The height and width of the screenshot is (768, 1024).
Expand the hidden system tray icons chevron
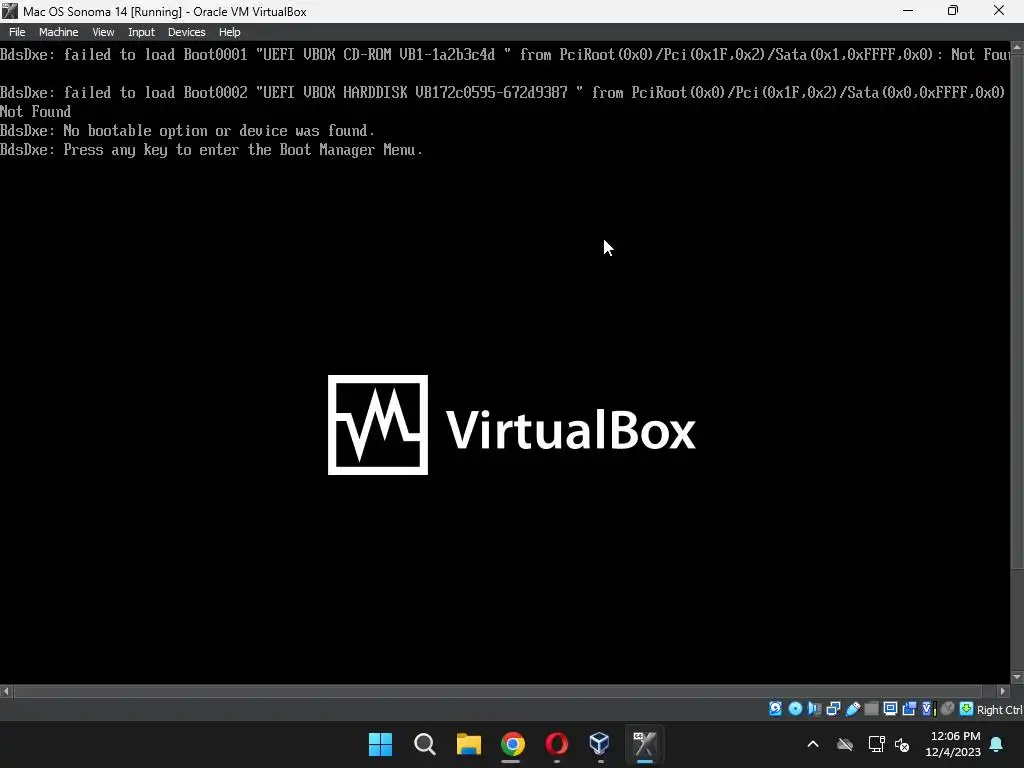(x=813, y=744)
